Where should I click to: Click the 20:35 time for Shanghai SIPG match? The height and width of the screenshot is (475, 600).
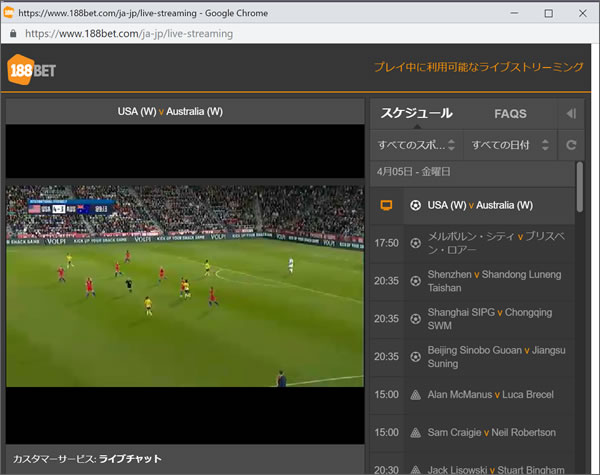click(386, 319)
